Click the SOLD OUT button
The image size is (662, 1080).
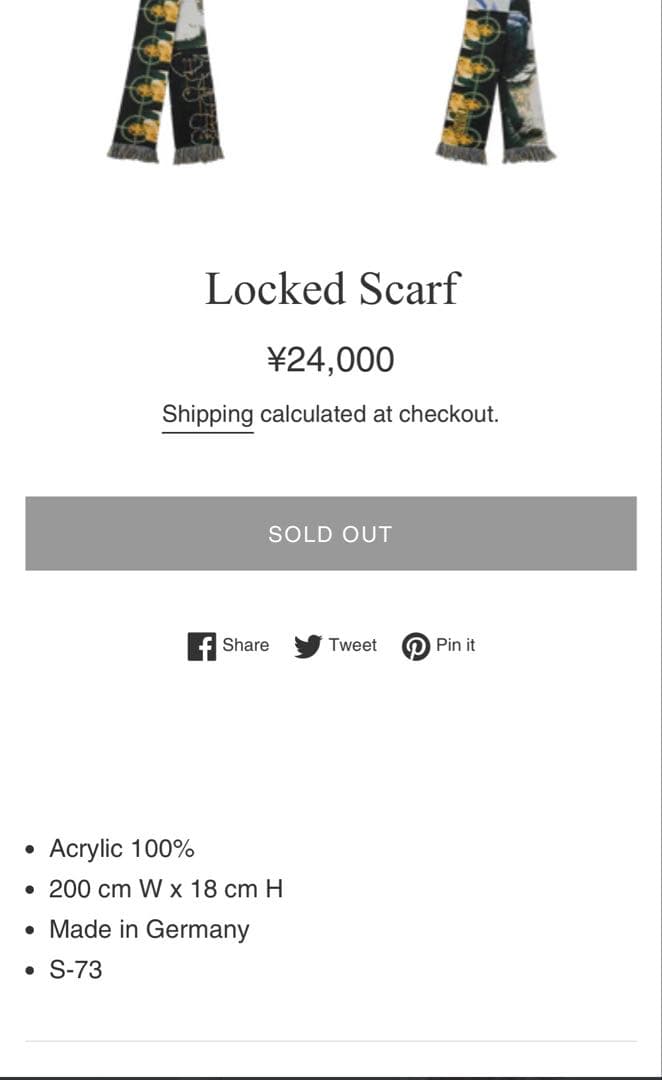[x=331, y=533]
